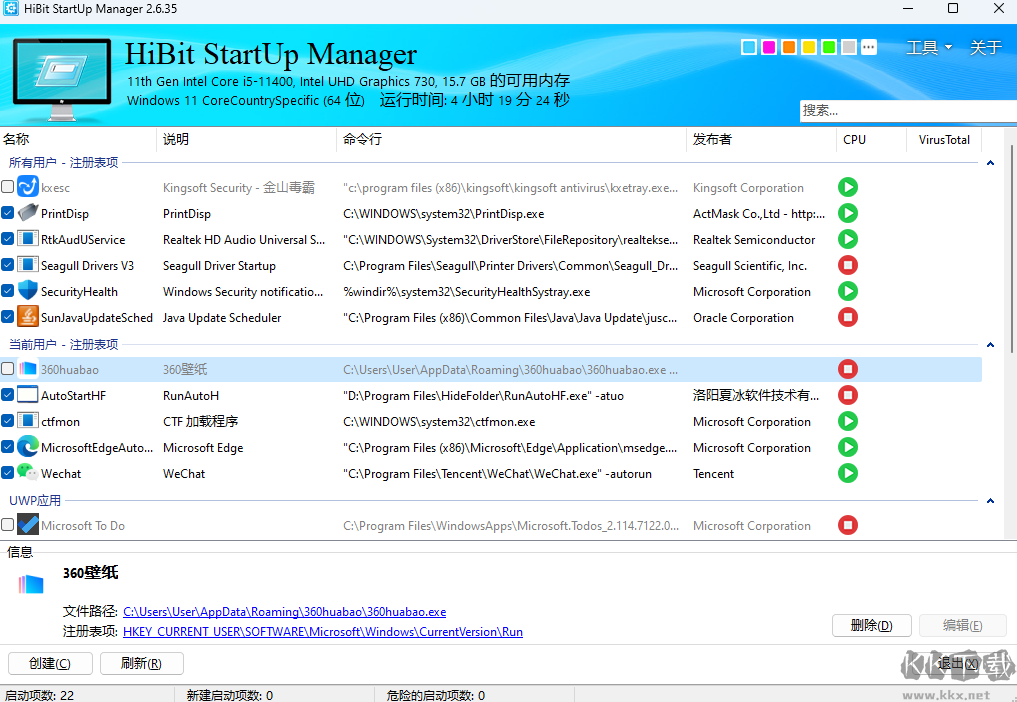Select the orange theme color swatch

[789, 47]
